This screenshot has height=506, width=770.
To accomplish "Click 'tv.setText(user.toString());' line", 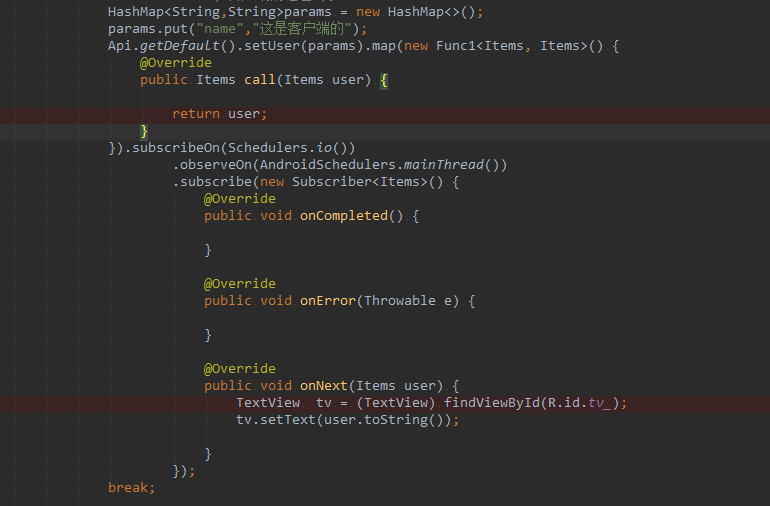I will pos(348,420).
